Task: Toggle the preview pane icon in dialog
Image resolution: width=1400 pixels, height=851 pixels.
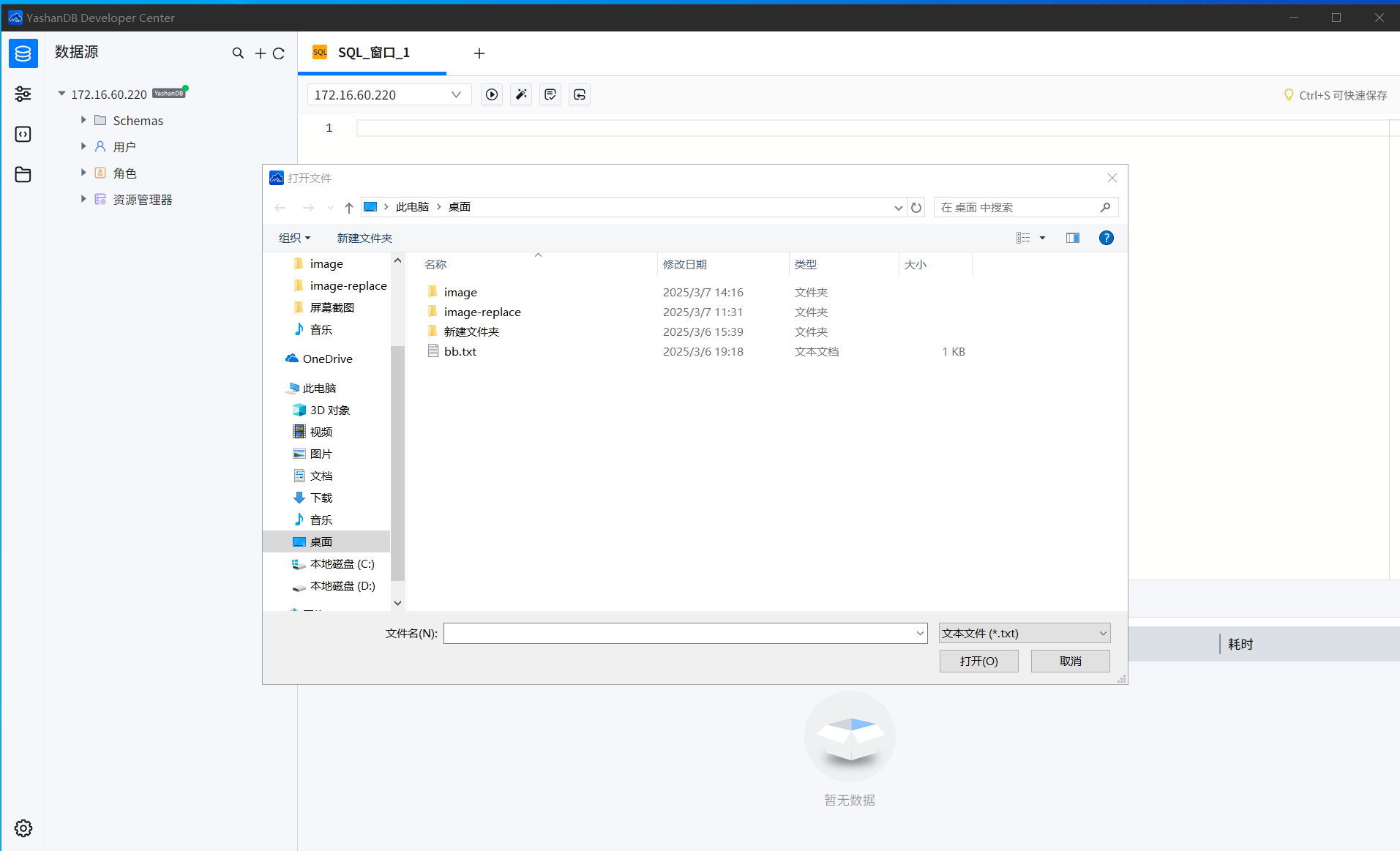Action: [x=1073, y=238]
